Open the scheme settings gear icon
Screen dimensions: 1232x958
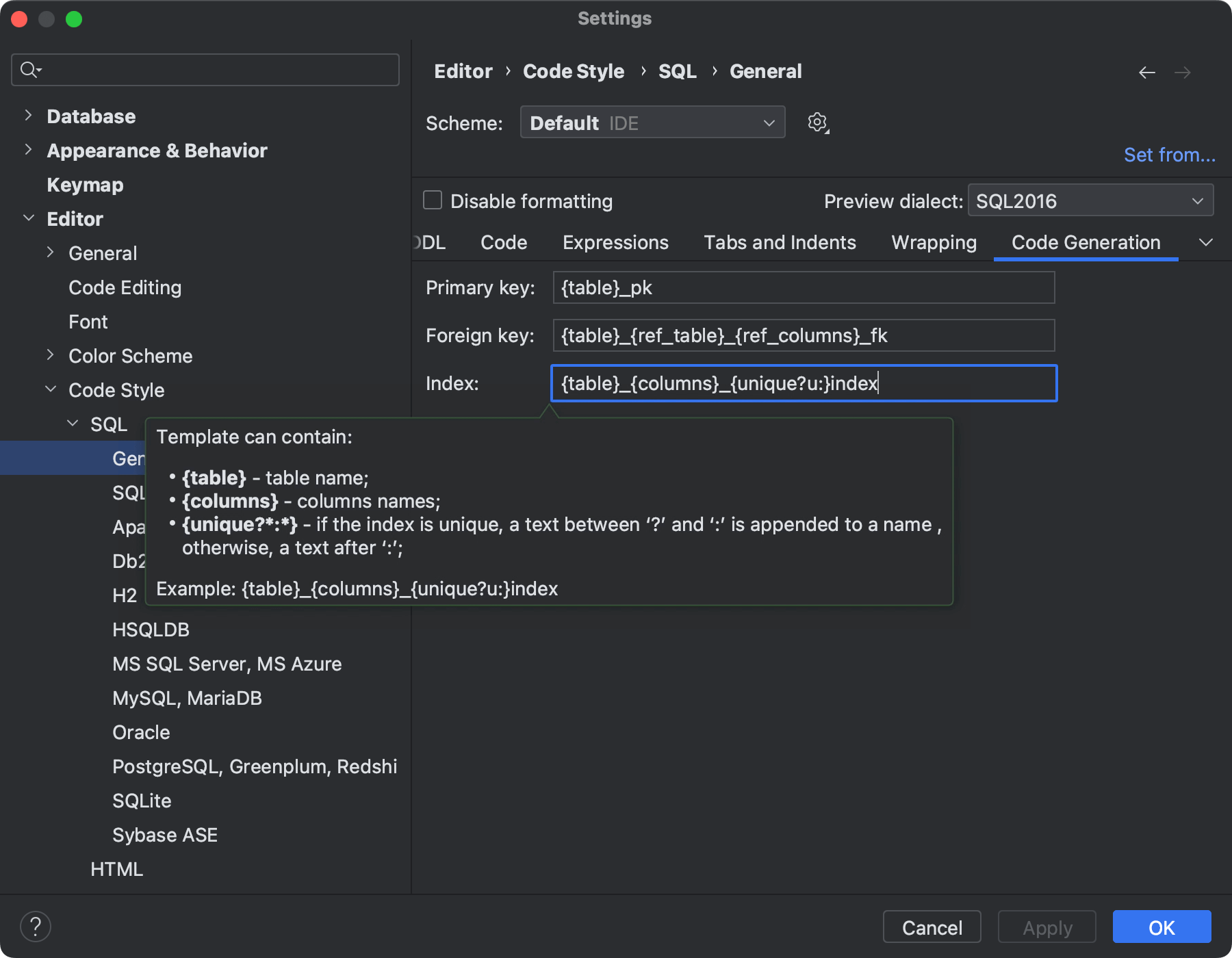pos(817,122)
